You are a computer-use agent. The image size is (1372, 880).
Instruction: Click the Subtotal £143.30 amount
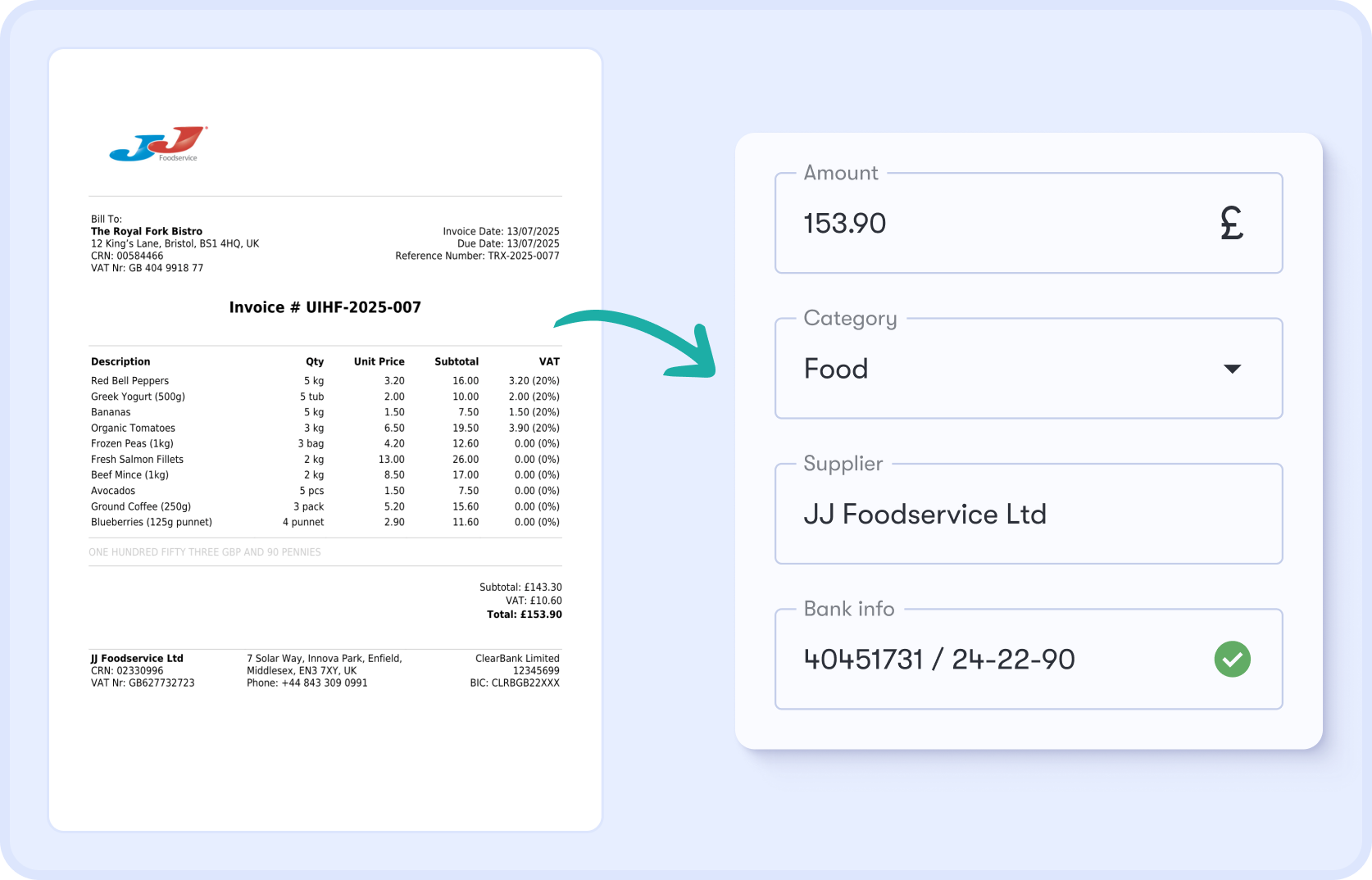(521, 587)
